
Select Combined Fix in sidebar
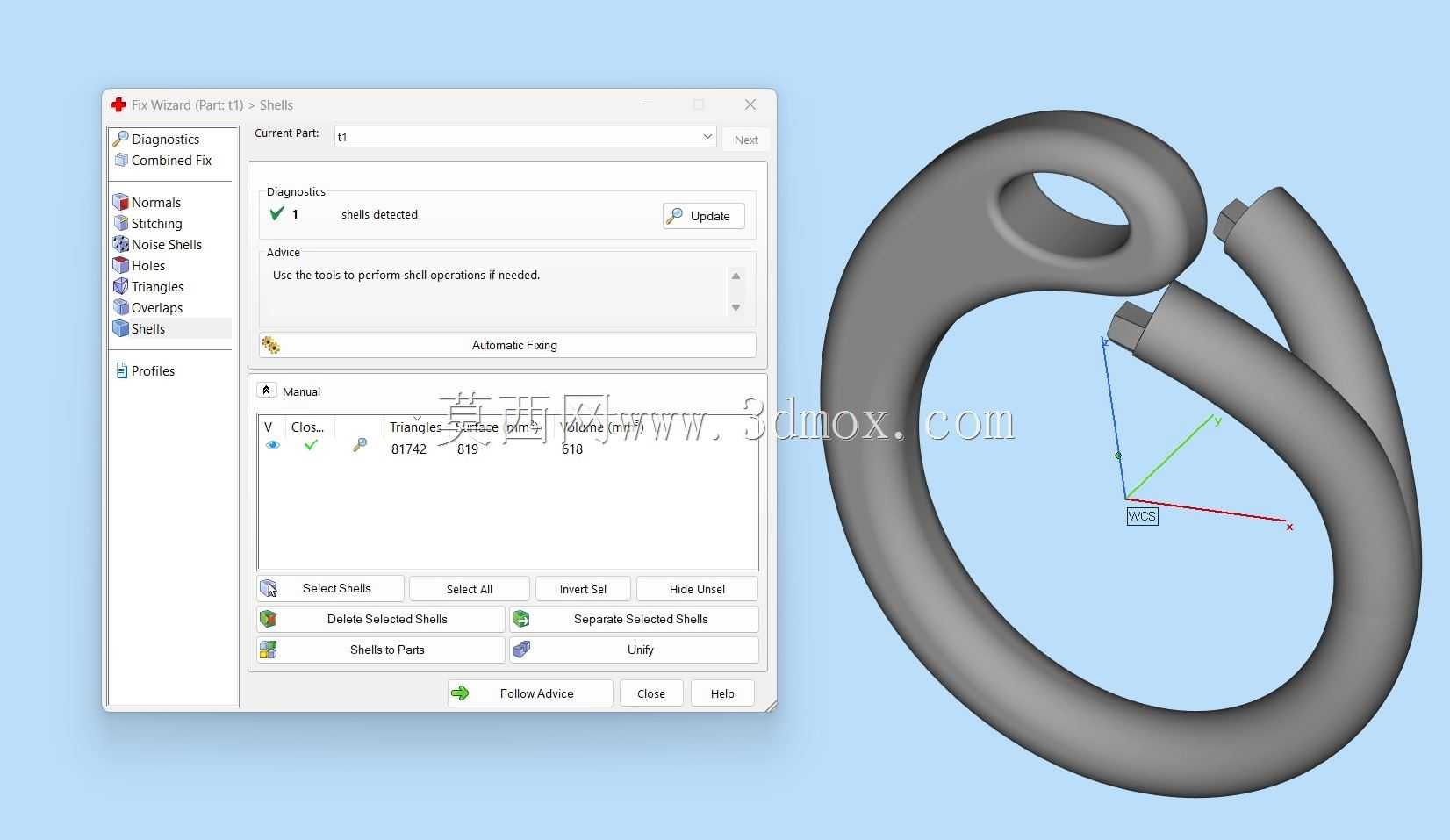[171, 161]
